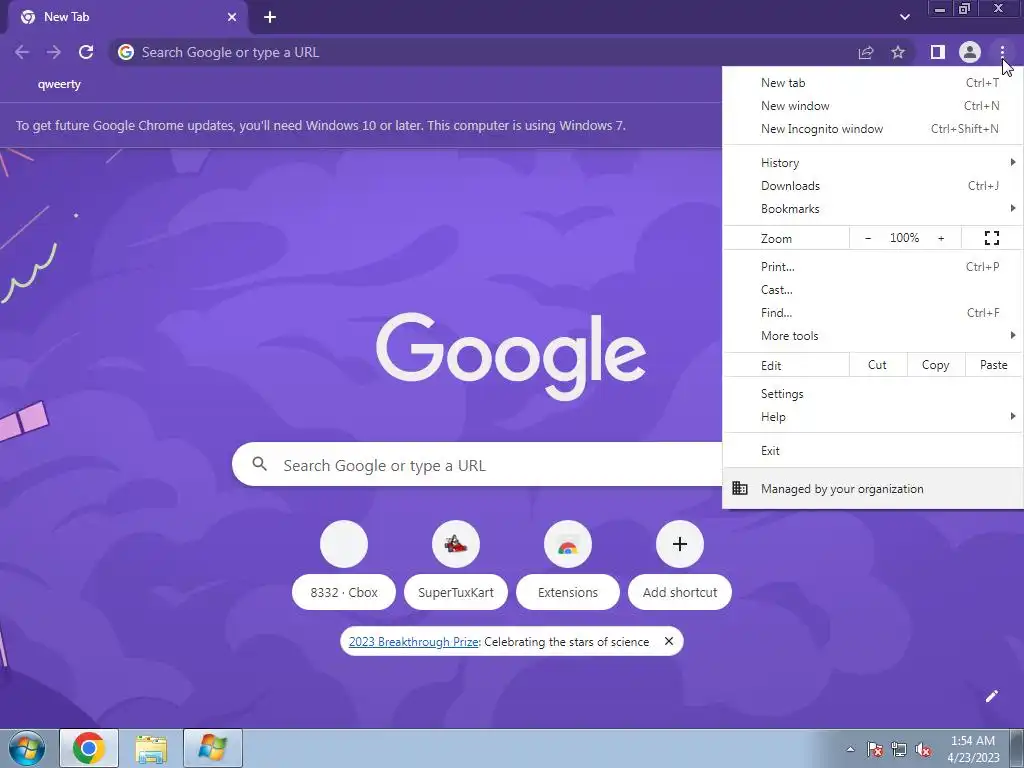Open the 2023 Breakthrough Prize link
The height and width of the screenshot is (768, 1024).
[413, 641]
